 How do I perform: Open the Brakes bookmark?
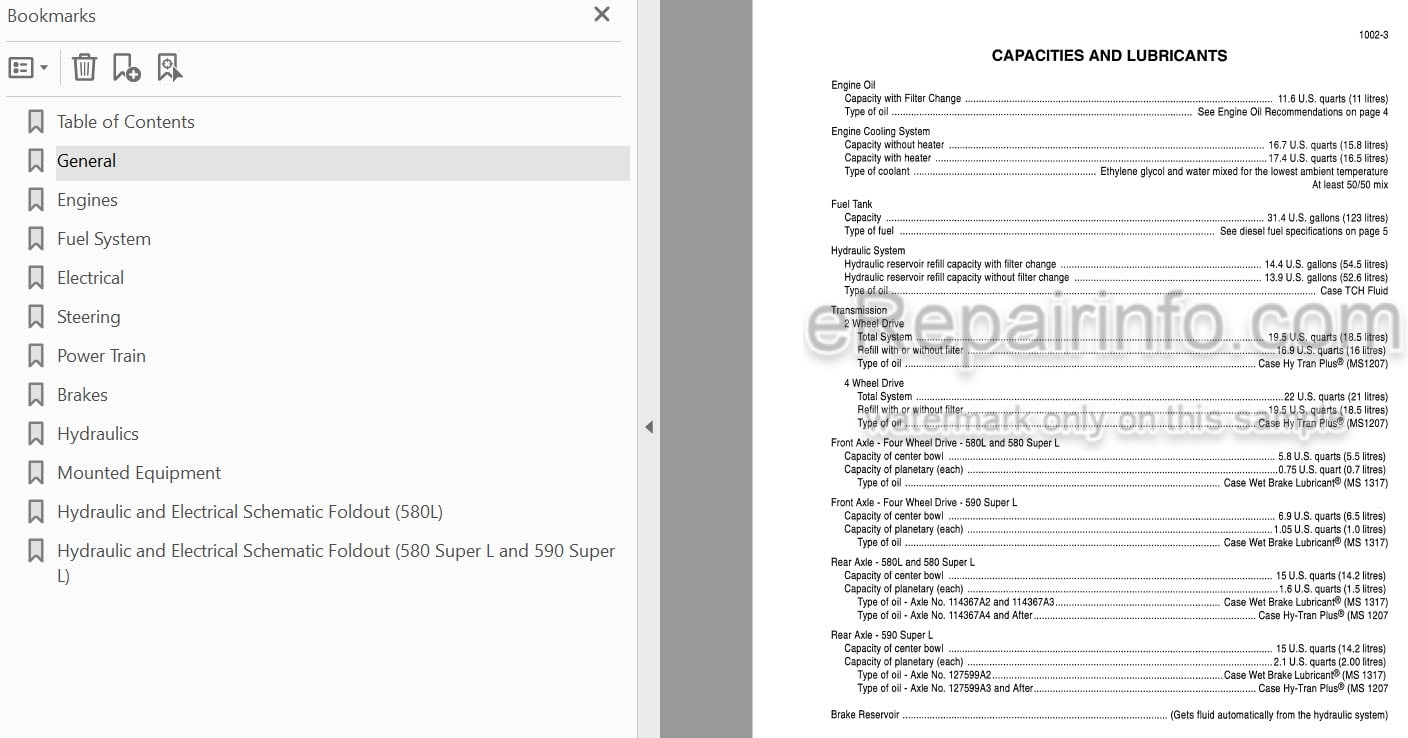pyautogui.click(x=82, y=395)
